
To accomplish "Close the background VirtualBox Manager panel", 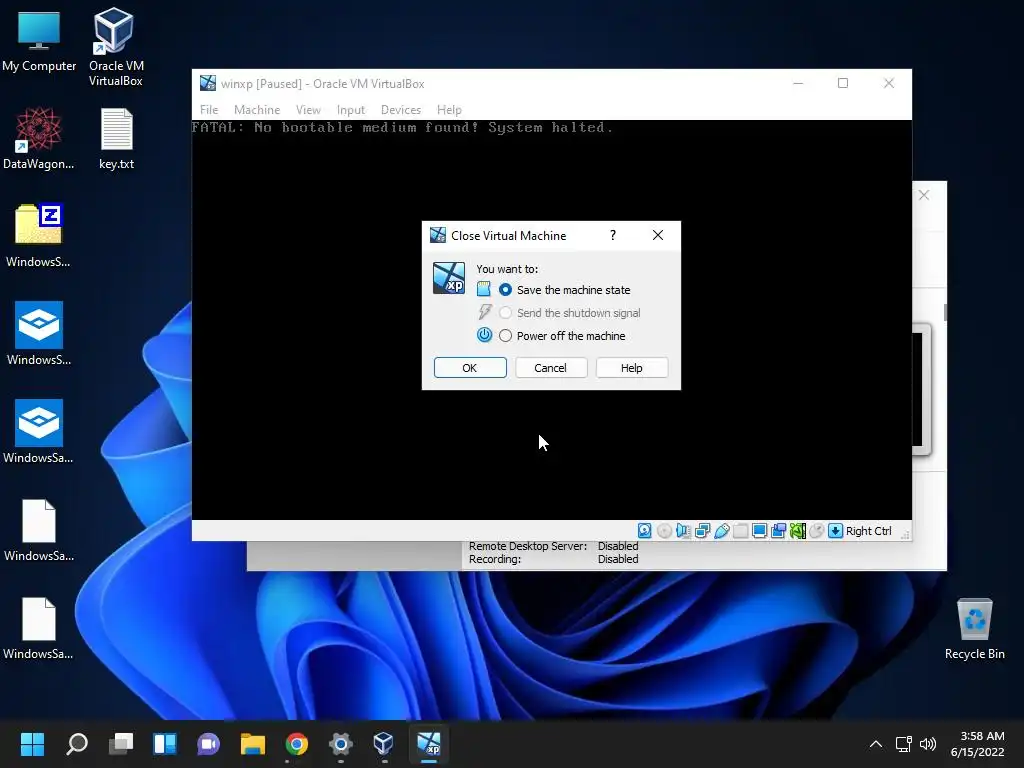I will click(924, 195).
